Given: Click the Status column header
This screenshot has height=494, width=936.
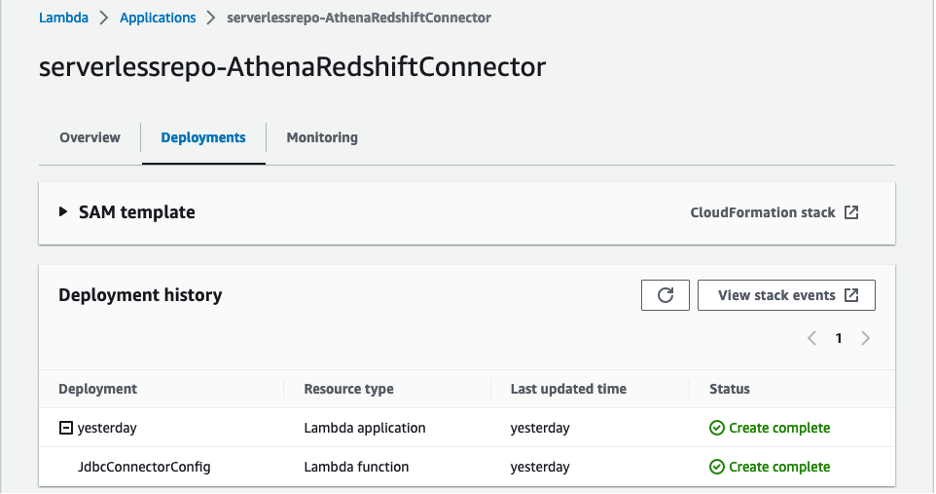Looking at the screenshot, I should [x=729, y=389].
